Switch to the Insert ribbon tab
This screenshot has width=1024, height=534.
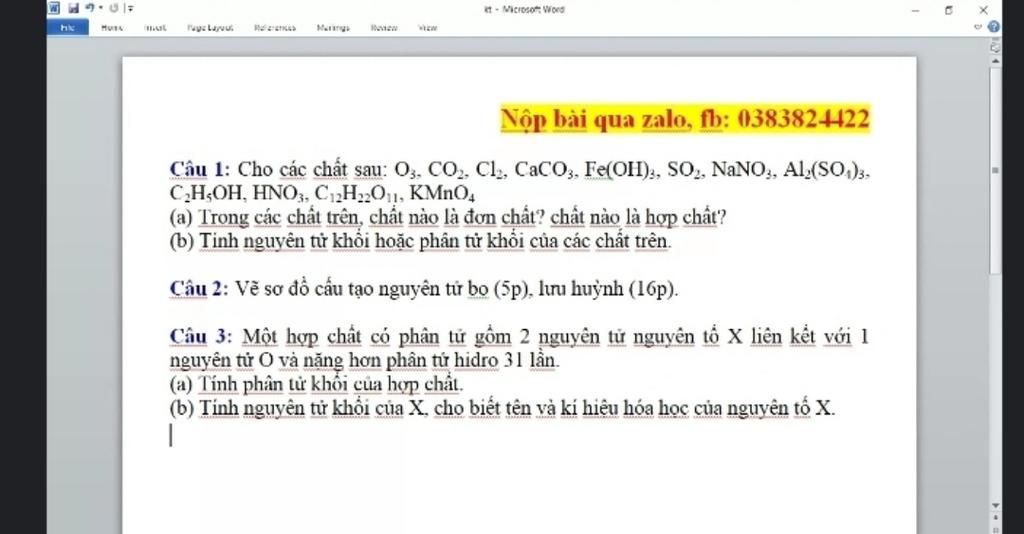coord(155,27)
